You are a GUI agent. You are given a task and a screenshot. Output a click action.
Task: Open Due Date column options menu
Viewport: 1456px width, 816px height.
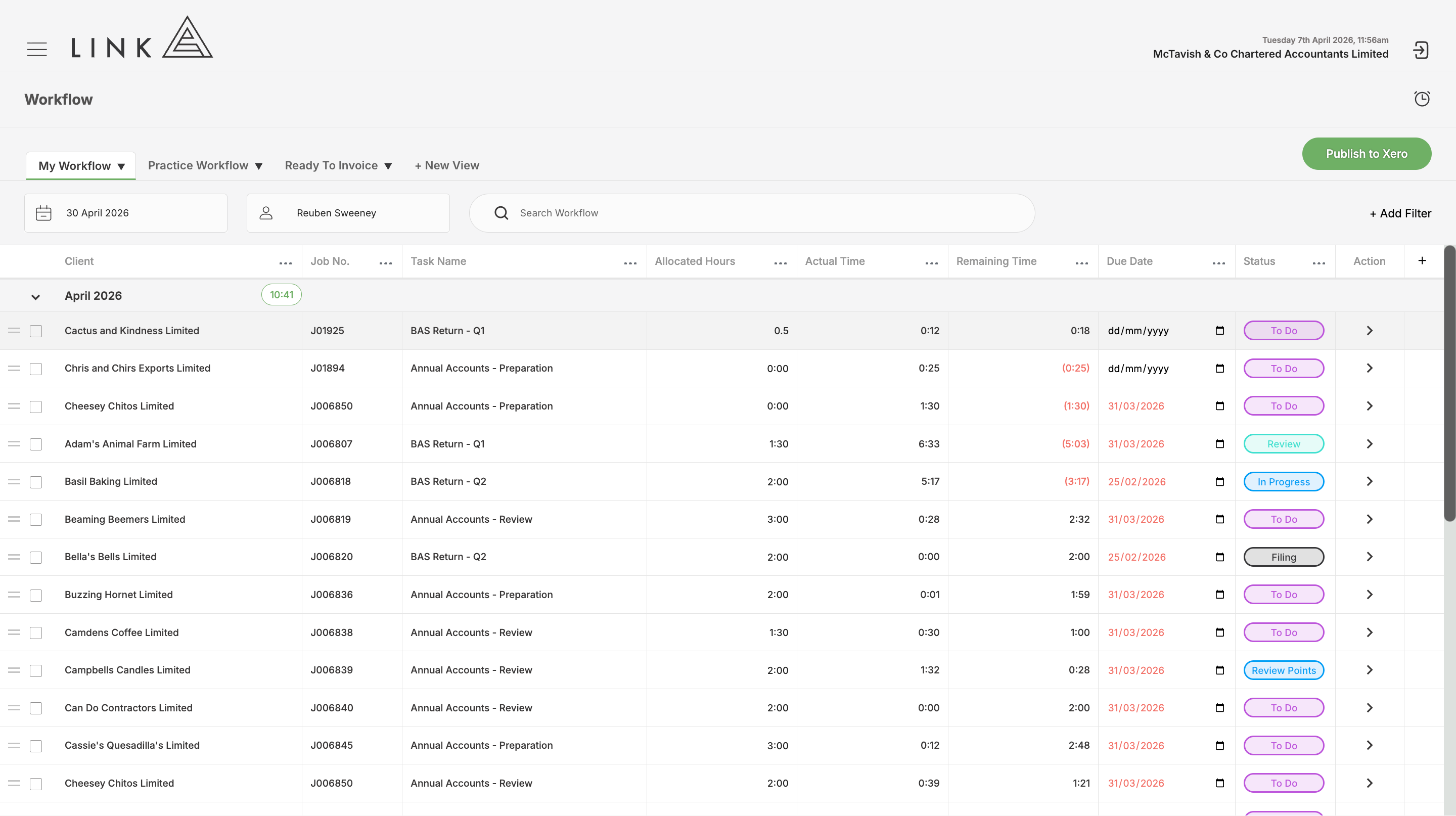(x=1218, y=263)
